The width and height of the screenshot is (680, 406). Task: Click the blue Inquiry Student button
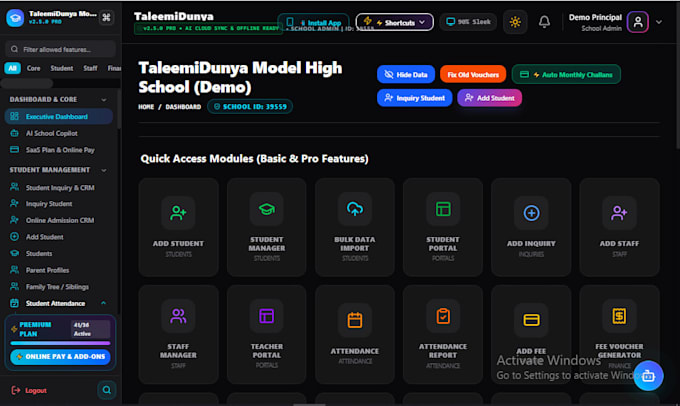(x=415, y=98)
